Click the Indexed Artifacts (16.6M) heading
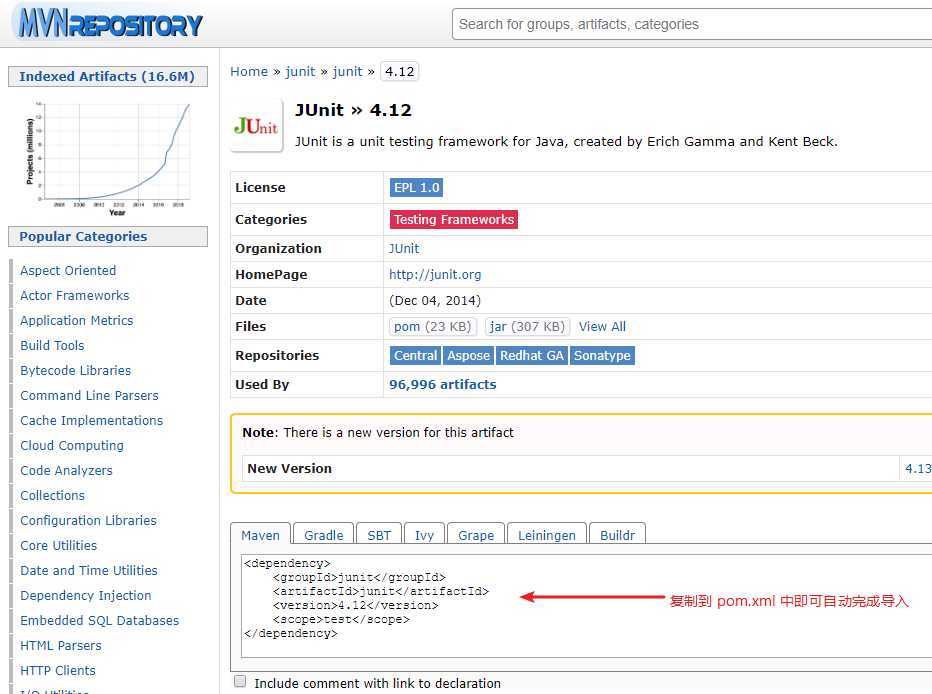 (x=108, y=77)
